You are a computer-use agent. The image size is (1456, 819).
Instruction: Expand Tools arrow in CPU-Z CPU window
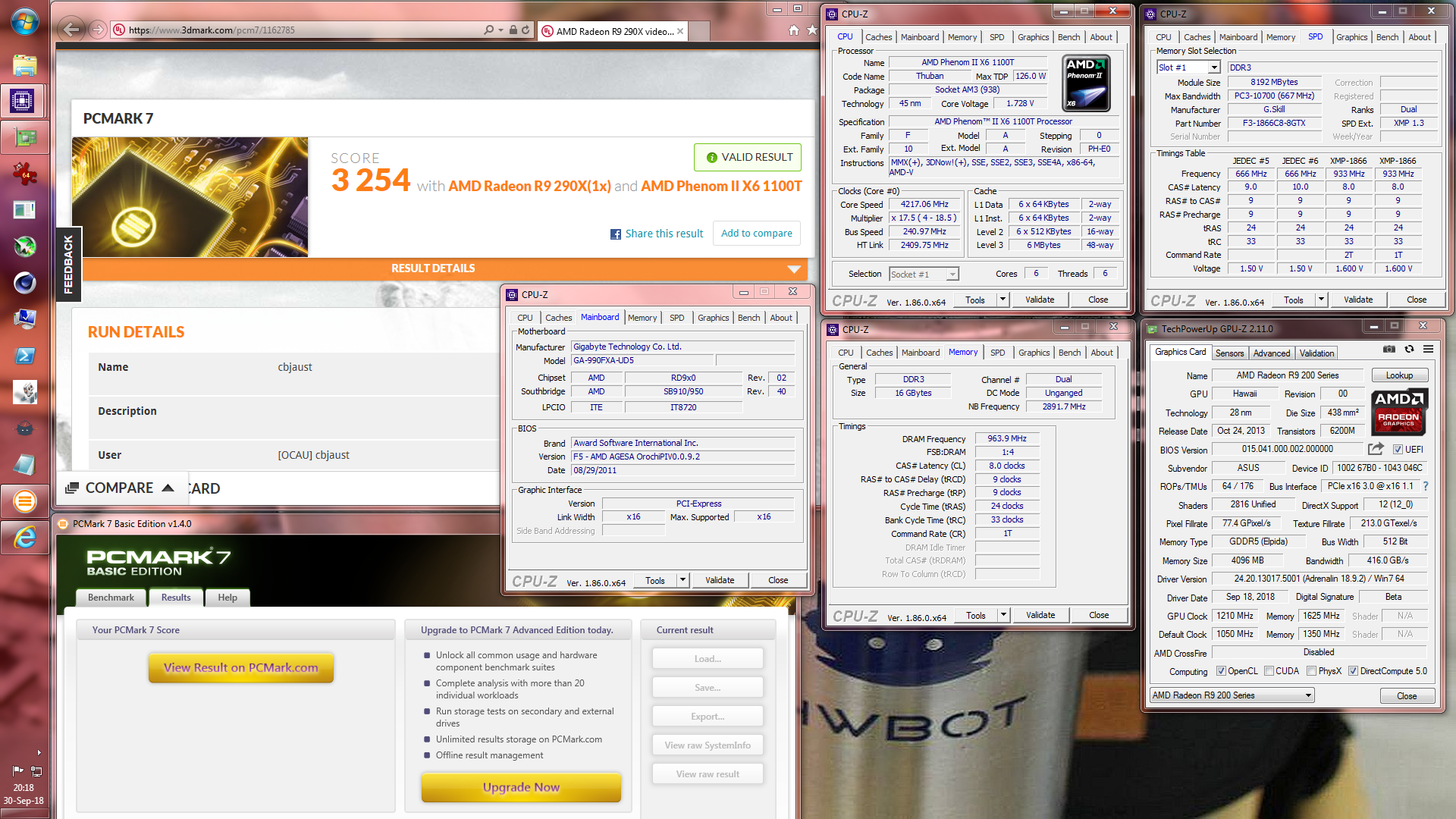click(x=1003, y=300)
